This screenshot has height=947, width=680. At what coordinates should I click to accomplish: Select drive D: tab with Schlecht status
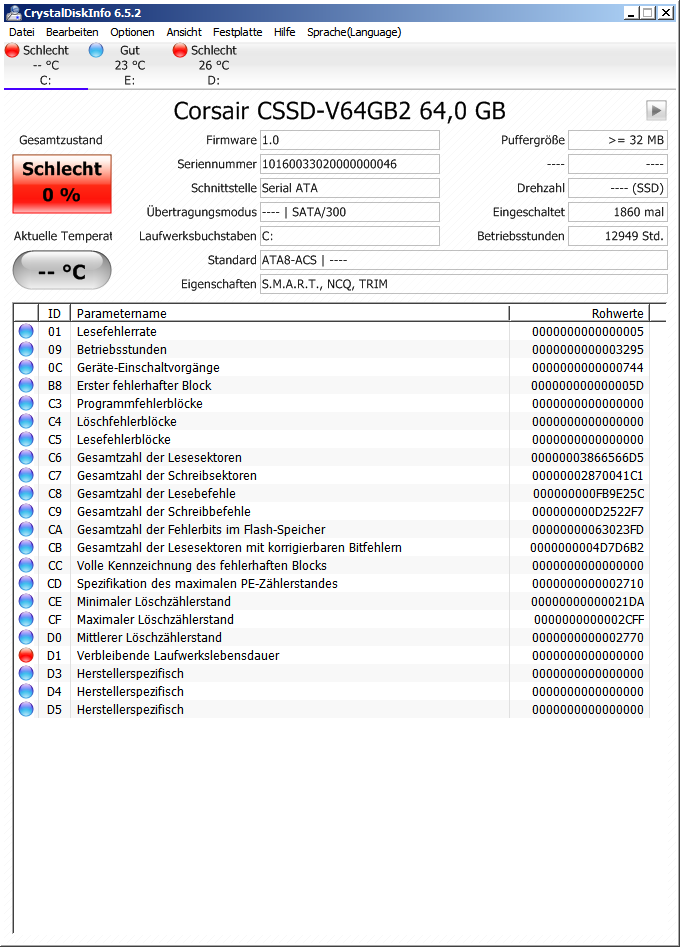pyautogui.click(x=213, y=65)
